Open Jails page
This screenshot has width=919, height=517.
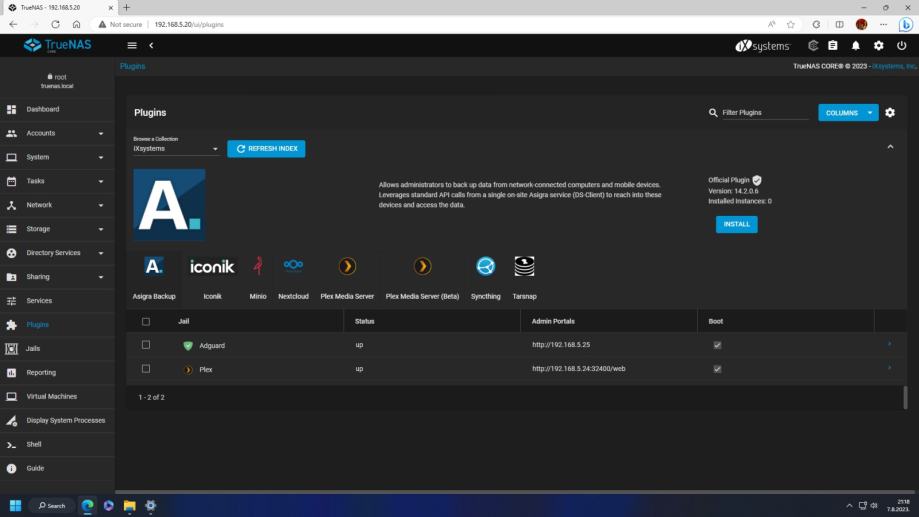tap(57, 348)
